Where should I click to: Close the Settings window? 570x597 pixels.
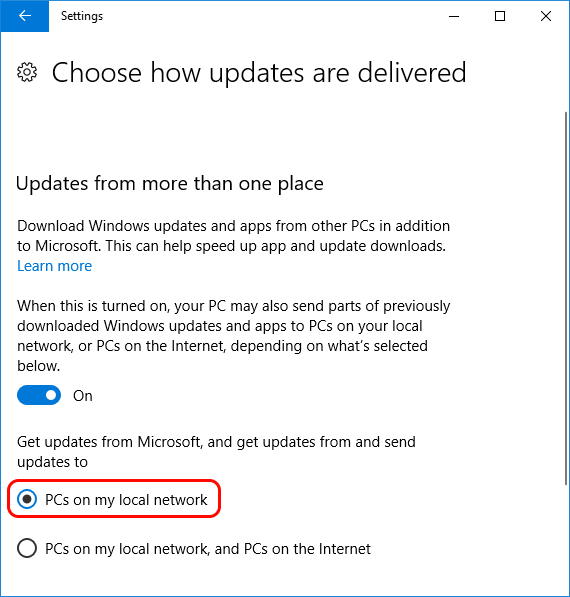tap(546, 16)
